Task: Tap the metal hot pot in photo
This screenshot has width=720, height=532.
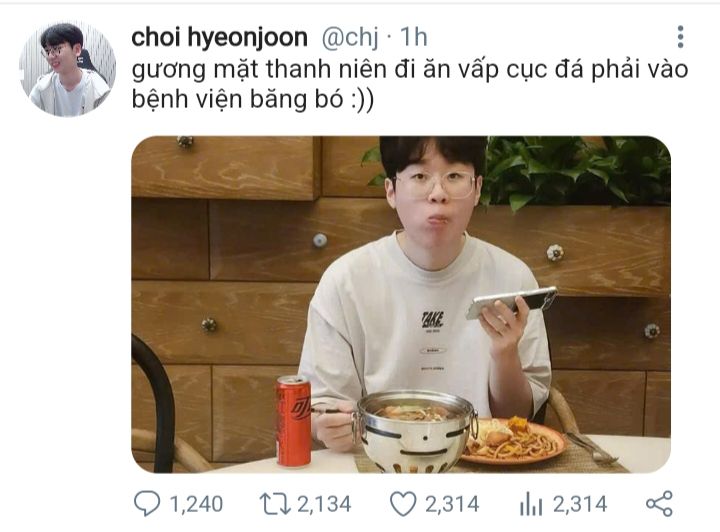Action: [416, 431]
